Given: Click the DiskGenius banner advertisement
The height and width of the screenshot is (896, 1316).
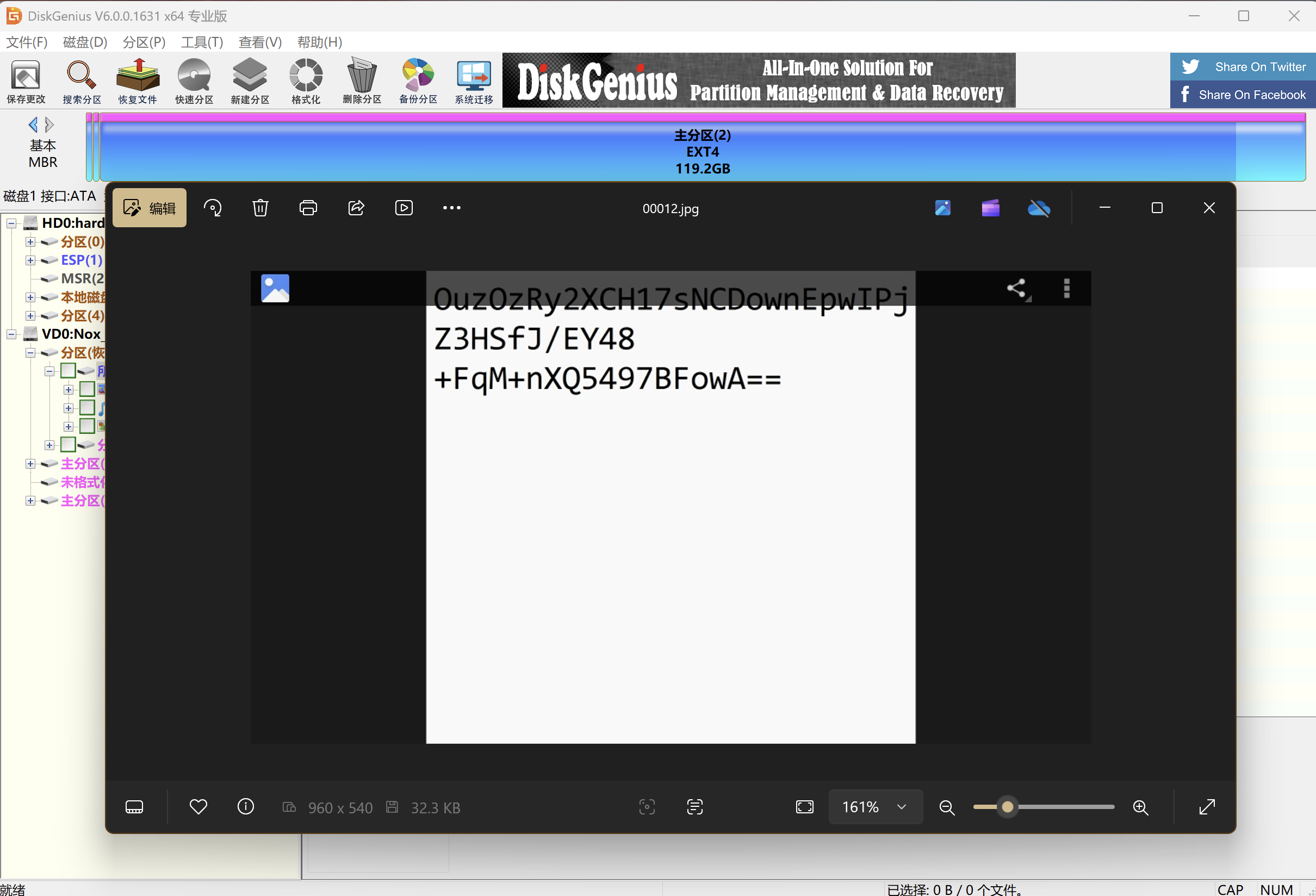Looking at the screenshot, I should pyautogui.click(x=759, y=80).
